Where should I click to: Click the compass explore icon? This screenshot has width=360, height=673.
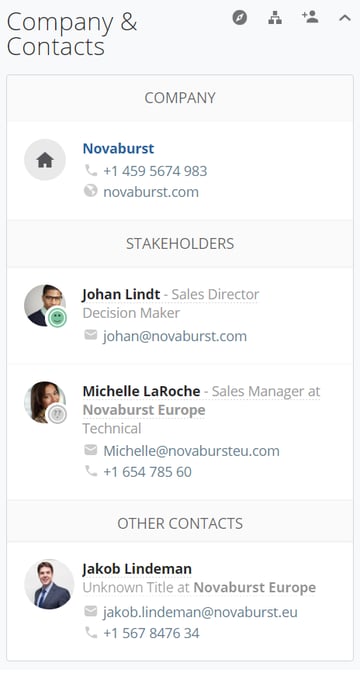click(x=239, y=18)
